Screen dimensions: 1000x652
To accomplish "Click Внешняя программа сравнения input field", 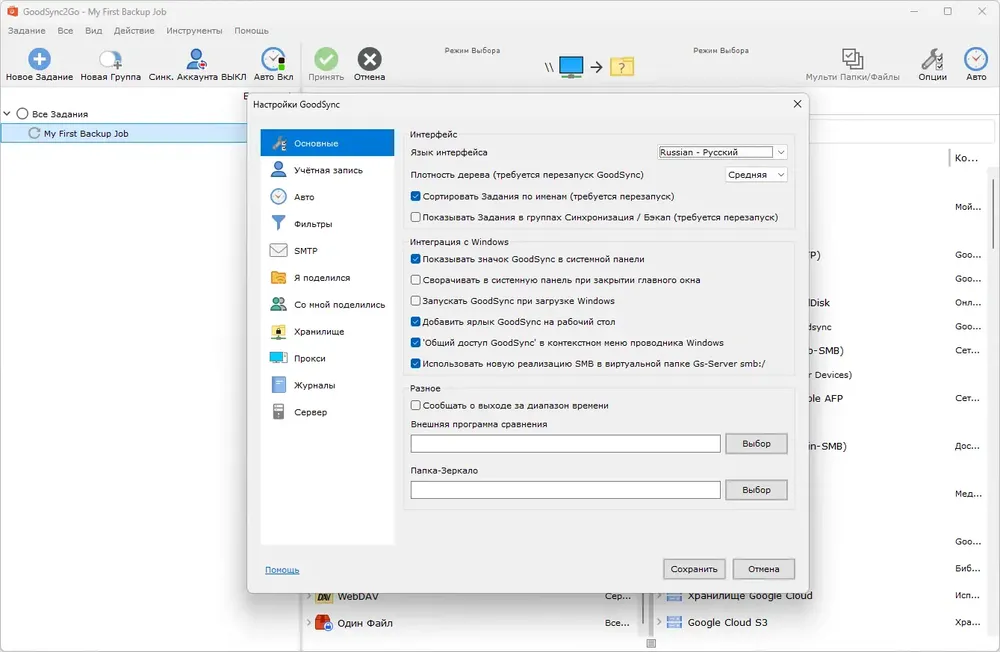I will coord(566,443).
